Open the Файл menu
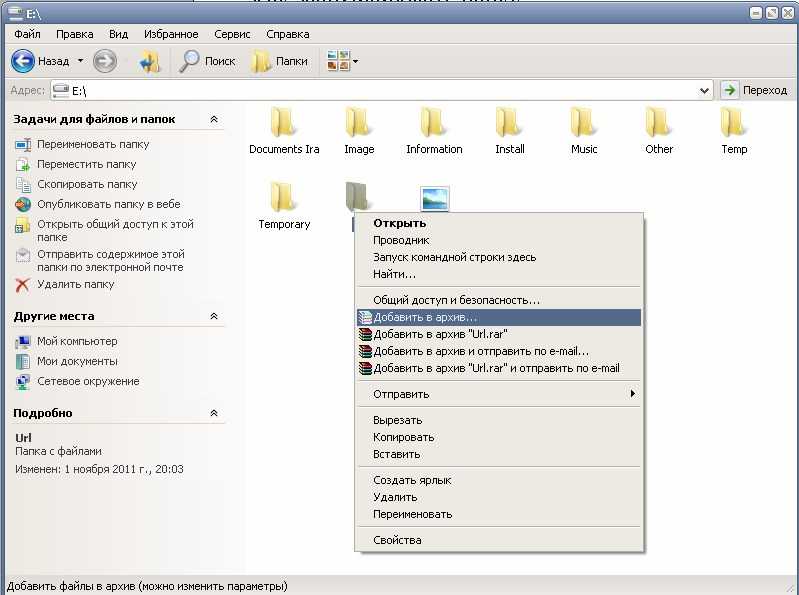This screenshot has height=595, width=799. pyautogui.click(x=28, y=34)
